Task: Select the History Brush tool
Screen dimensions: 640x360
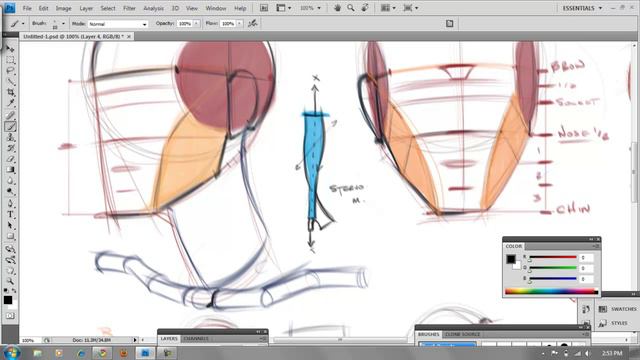Action: [10, 148]
